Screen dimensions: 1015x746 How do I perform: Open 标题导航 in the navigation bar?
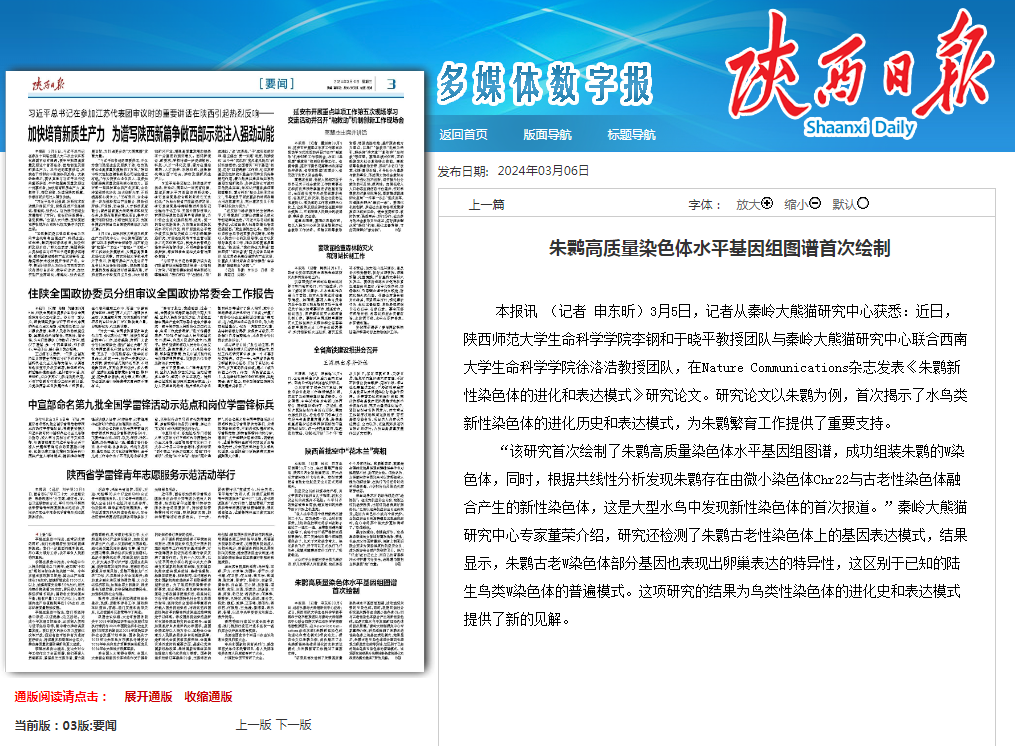pos(631,135)
